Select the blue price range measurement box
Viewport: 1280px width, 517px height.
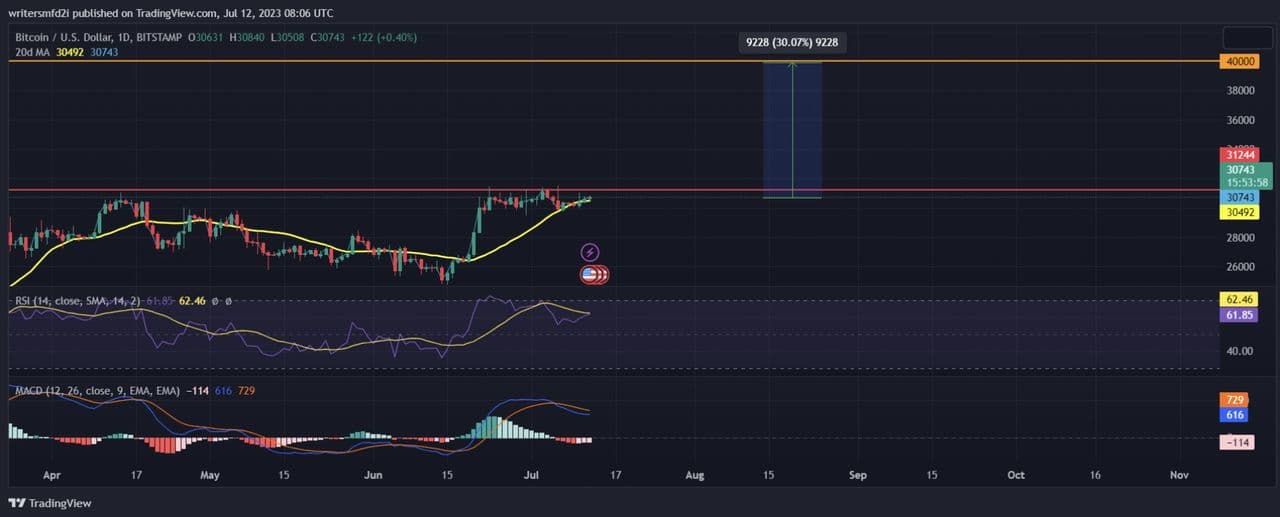tap(792, 130)
